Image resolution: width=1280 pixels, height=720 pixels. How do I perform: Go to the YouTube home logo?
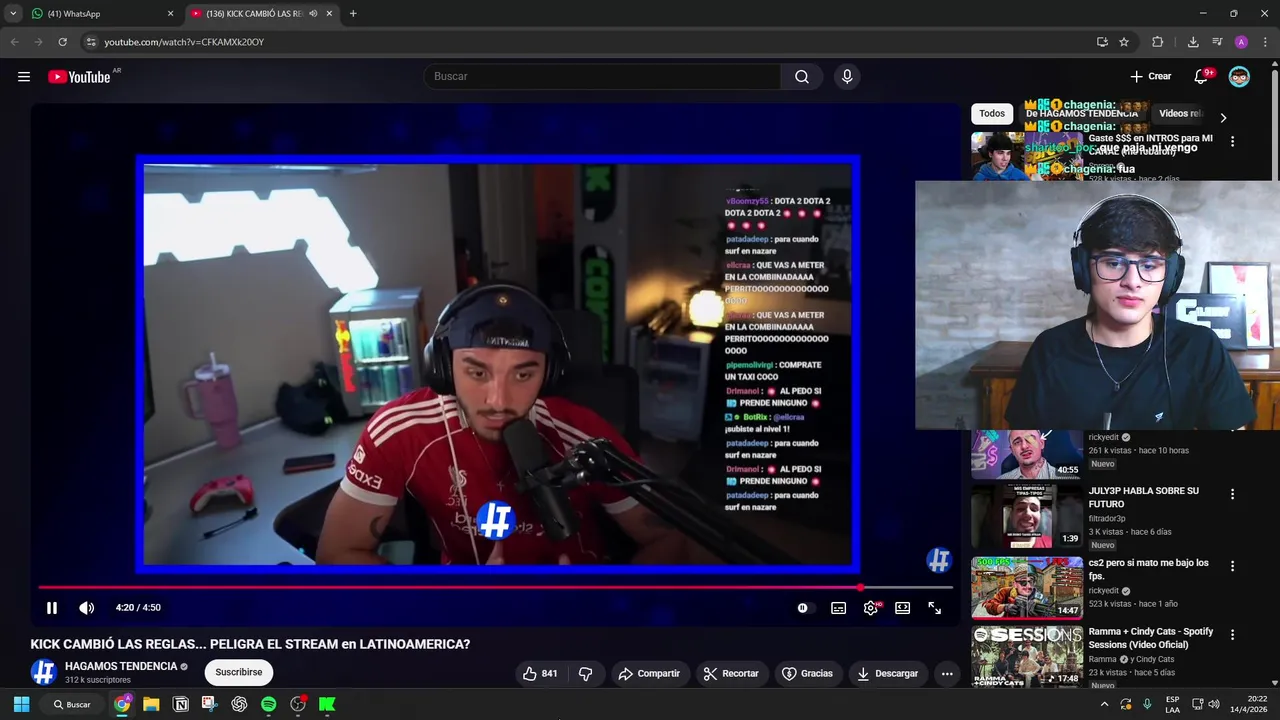[79, 77]
